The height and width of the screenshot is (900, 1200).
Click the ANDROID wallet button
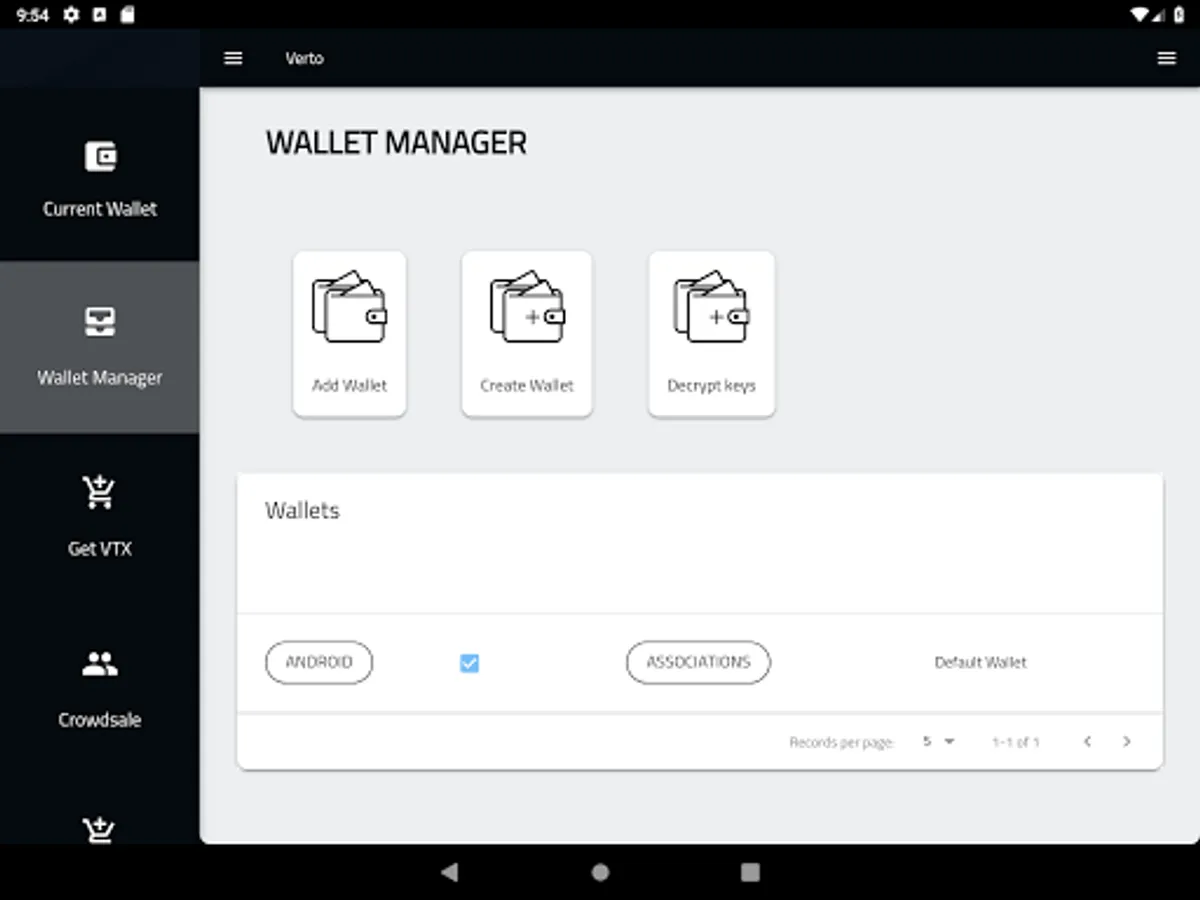click(x=319, y=662)
